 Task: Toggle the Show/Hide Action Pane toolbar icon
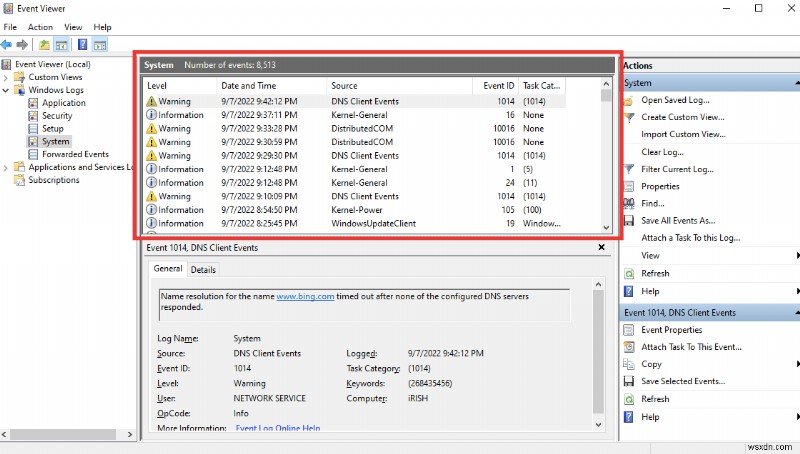tap(100, 45)
